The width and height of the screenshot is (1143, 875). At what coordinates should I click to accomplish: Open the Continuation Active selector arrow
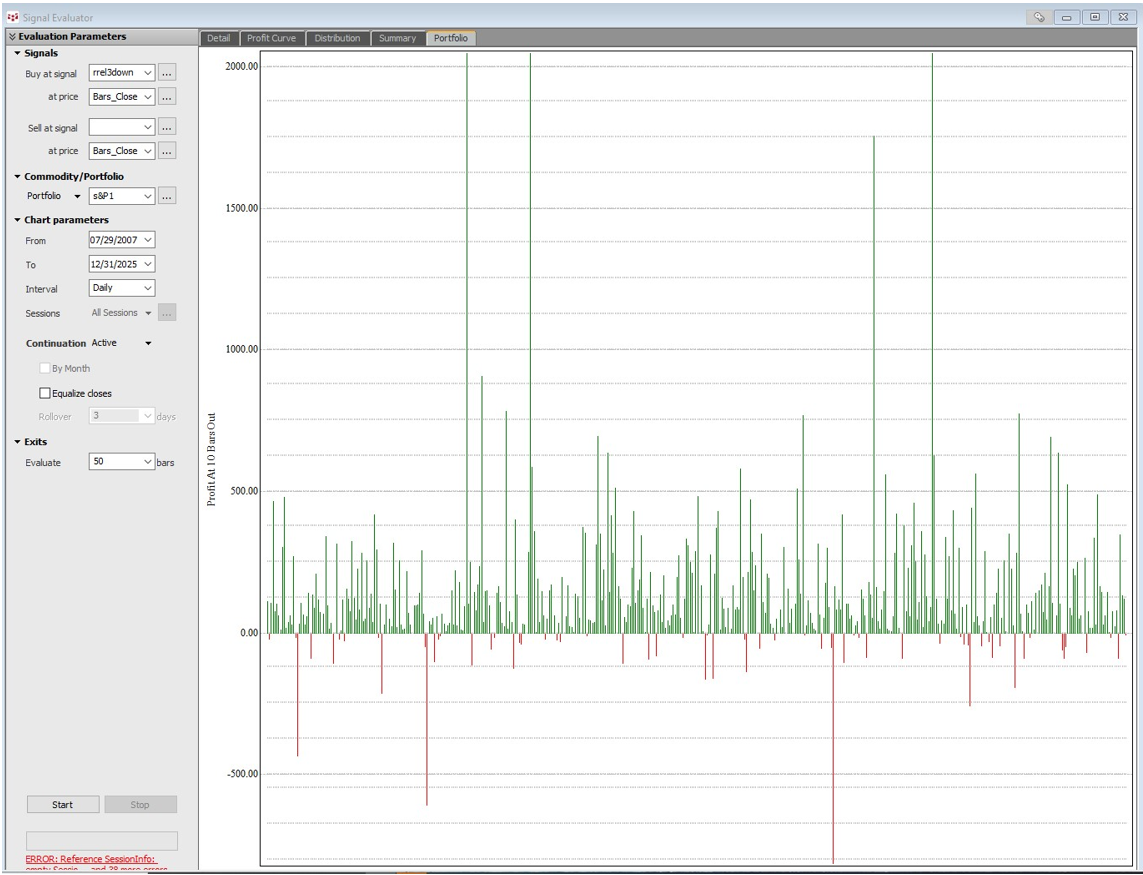(149, 343)
